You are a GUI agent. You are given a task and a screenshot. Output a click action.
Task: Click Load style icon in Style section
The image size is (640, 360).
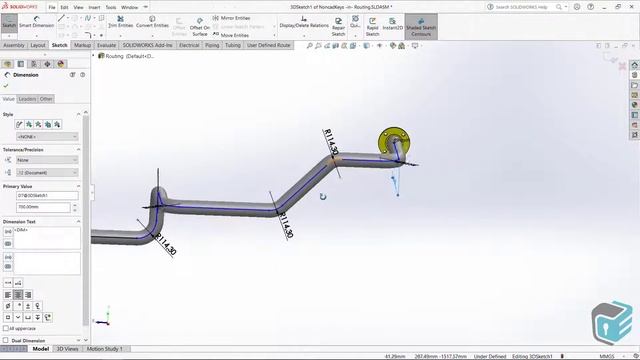pyautogui.click(x=57, y=124)
